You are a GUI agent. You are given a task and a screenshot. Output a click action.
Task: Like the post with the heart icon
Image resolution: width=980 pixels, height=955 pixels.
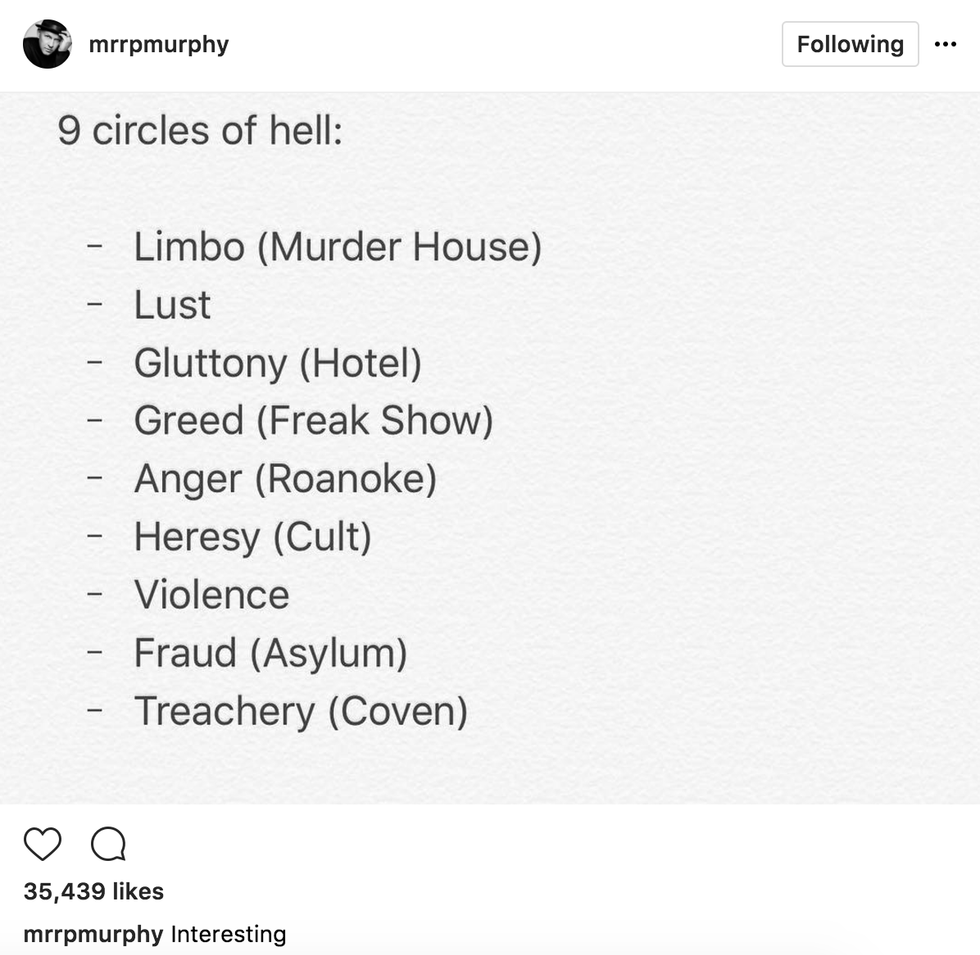pos(43,845)
